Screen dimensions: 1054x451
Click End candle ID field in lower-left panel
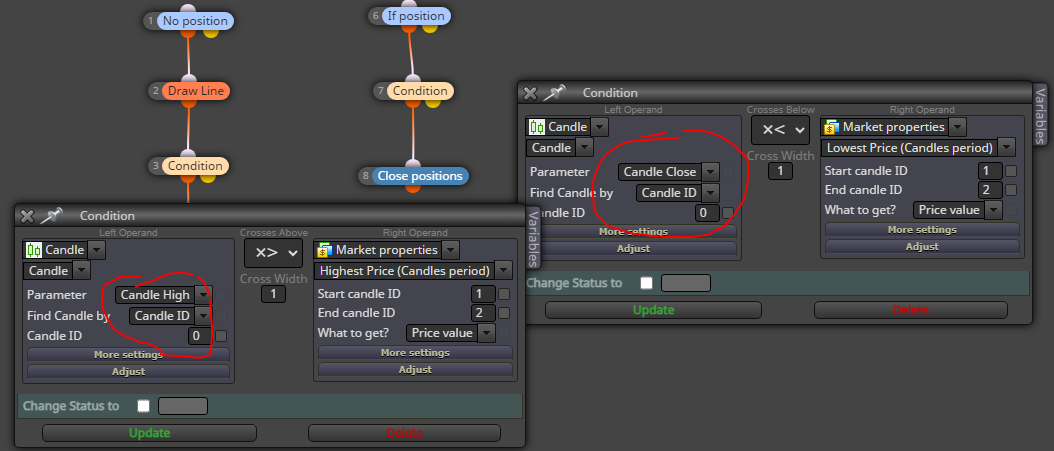pos(484,313)
